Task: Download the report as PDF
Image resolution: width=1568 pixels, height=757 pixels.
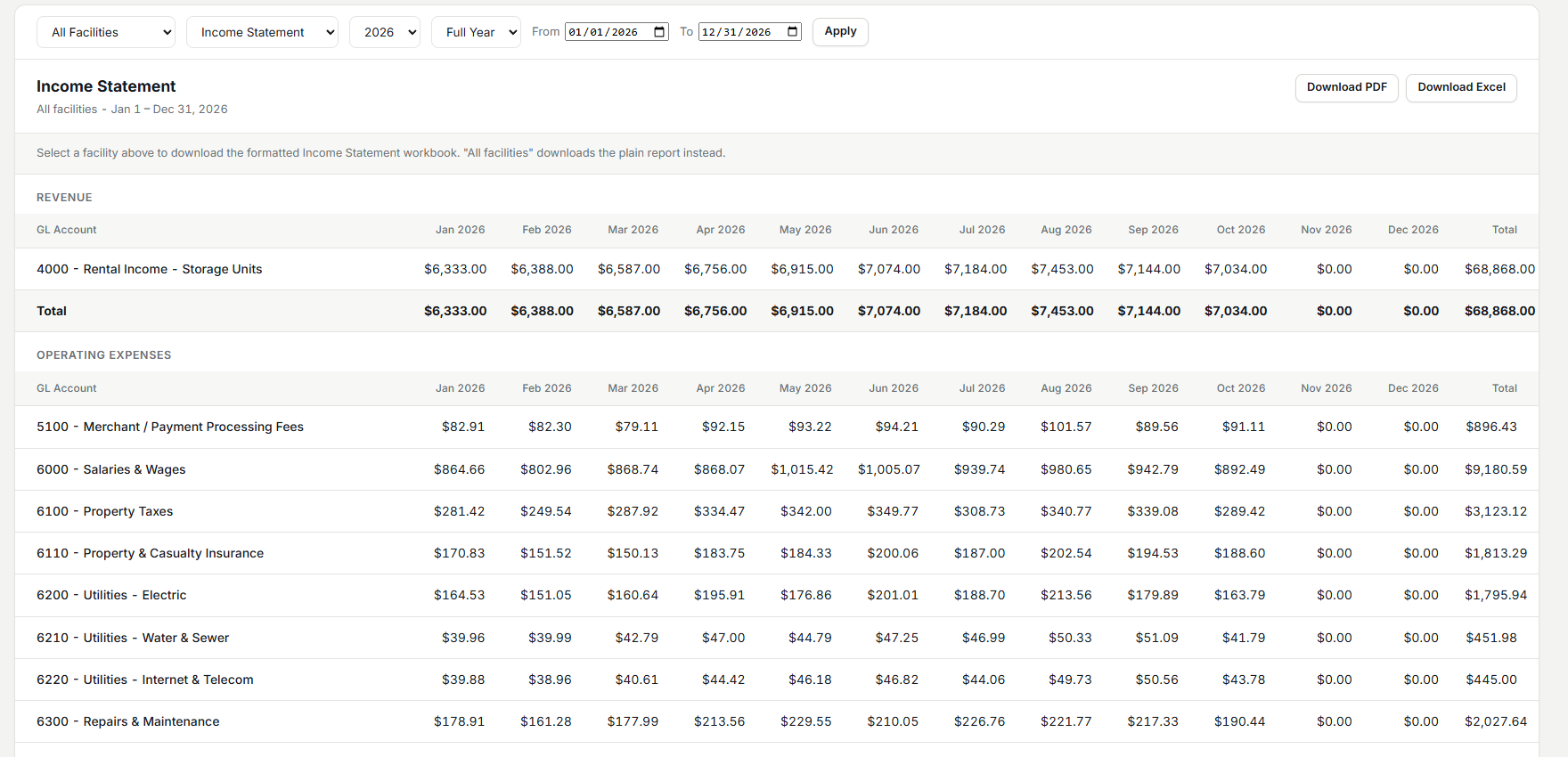Action: (1346, 87)
